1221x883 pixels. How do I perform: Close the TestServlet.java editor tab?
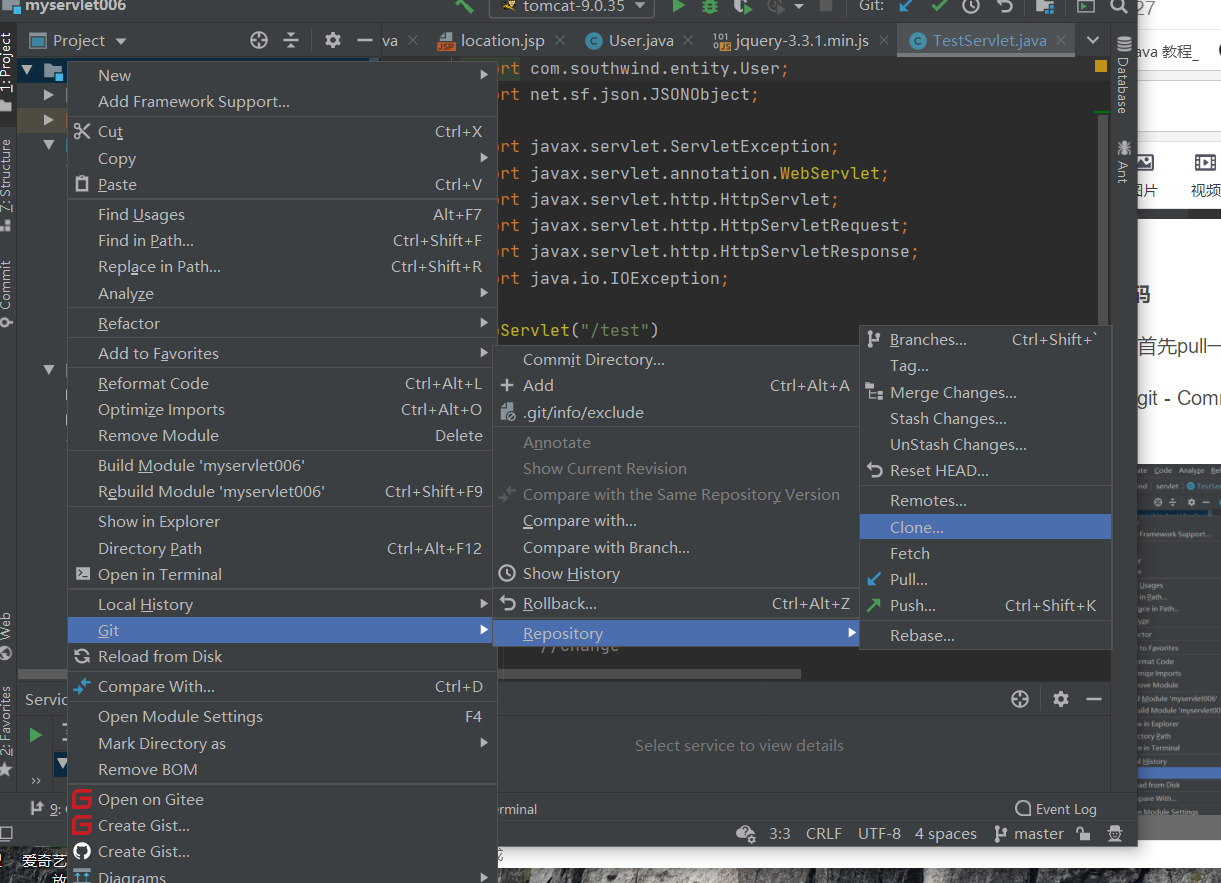[x=1061, y=41]
